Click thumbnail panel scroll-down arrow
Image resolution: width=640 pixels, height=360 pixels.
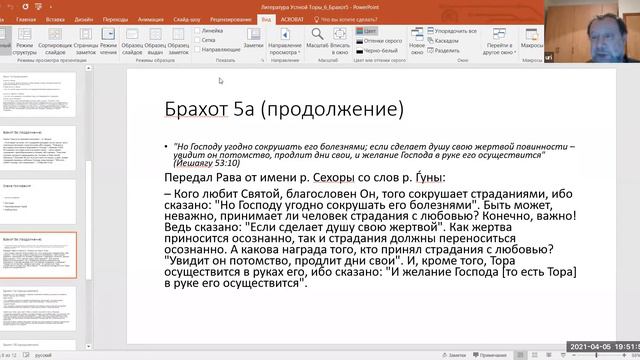point(89,346)
